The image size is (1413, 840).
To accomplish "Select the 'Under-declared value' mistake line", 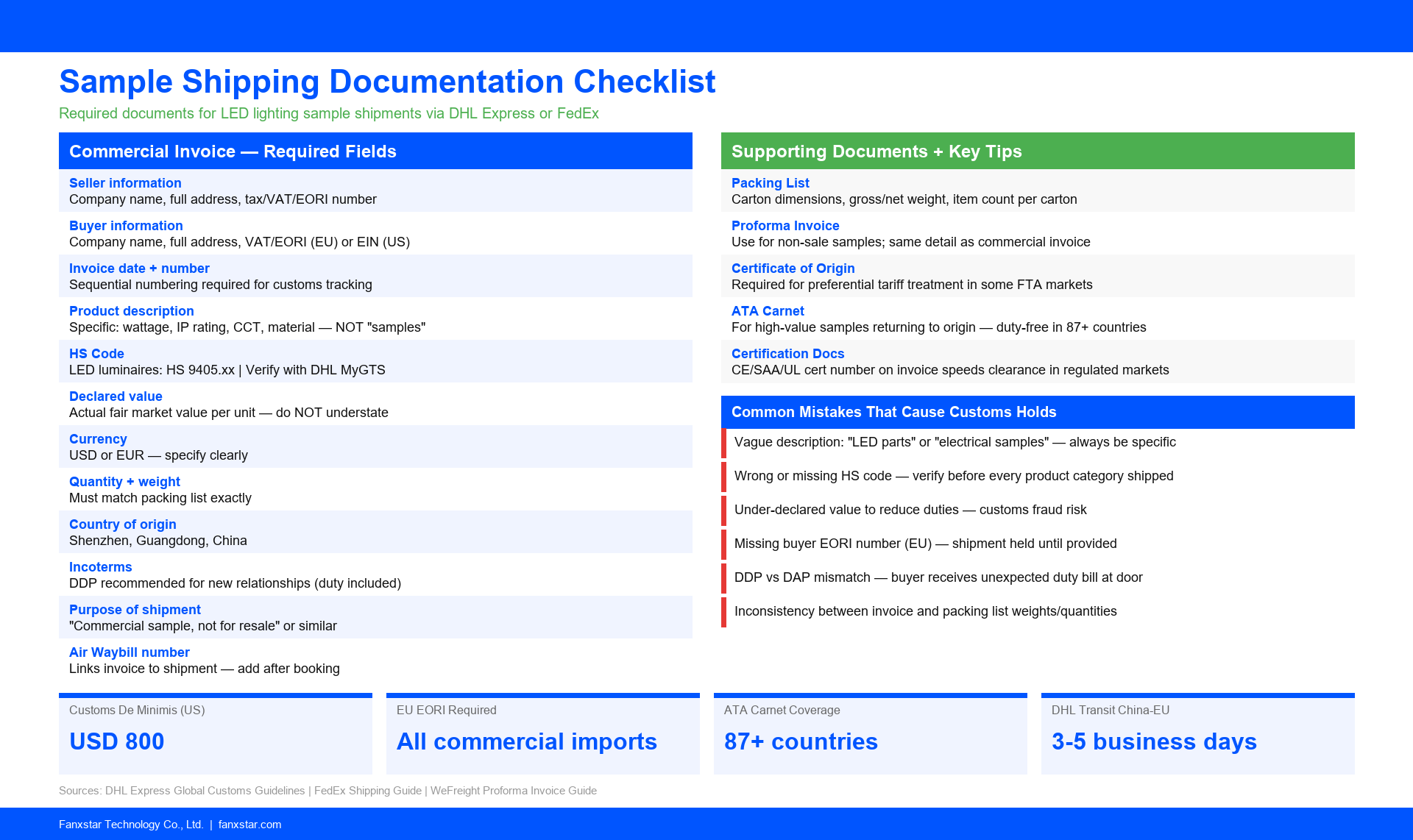I will coord(910,510).
